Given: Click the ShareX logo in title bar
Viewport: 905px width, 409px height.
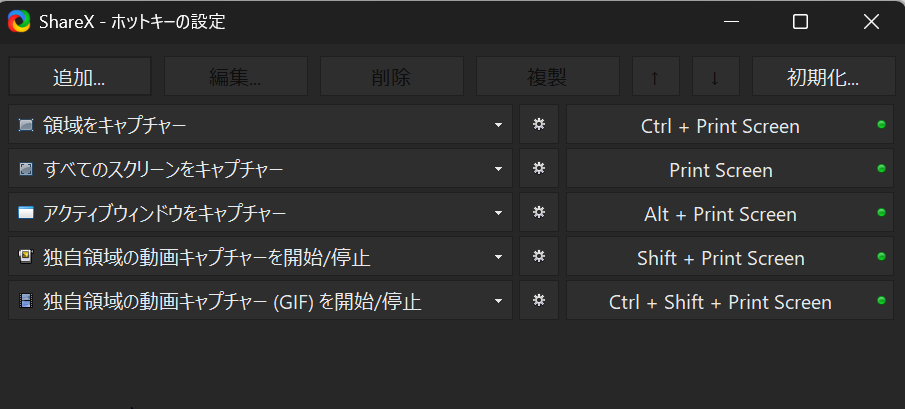Looking at the screenshot, I should point(19,22).
